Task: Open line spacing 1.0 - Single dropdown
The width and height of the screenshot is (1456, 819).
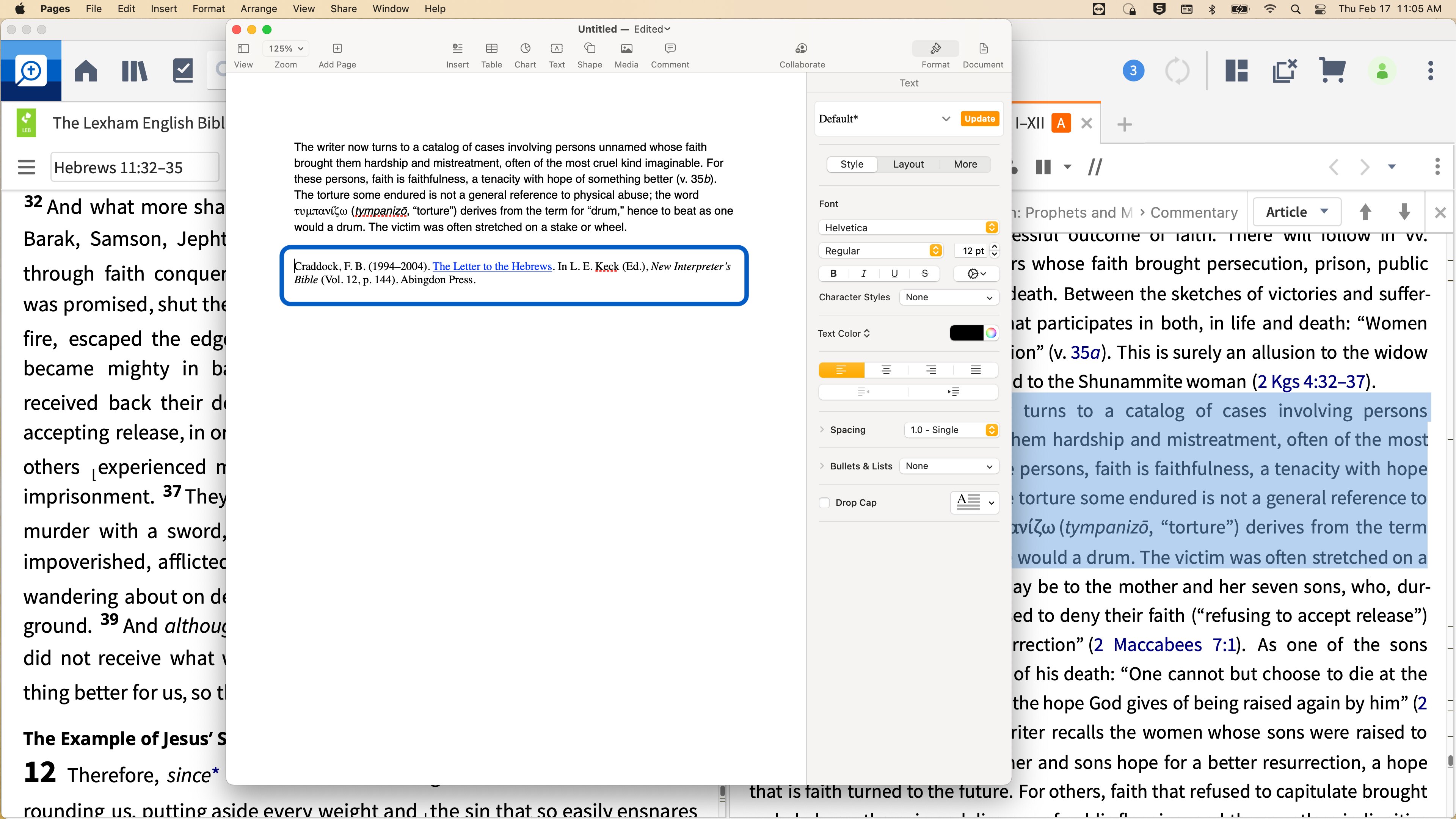Action: pyautogui.click(x=951, y=430)
